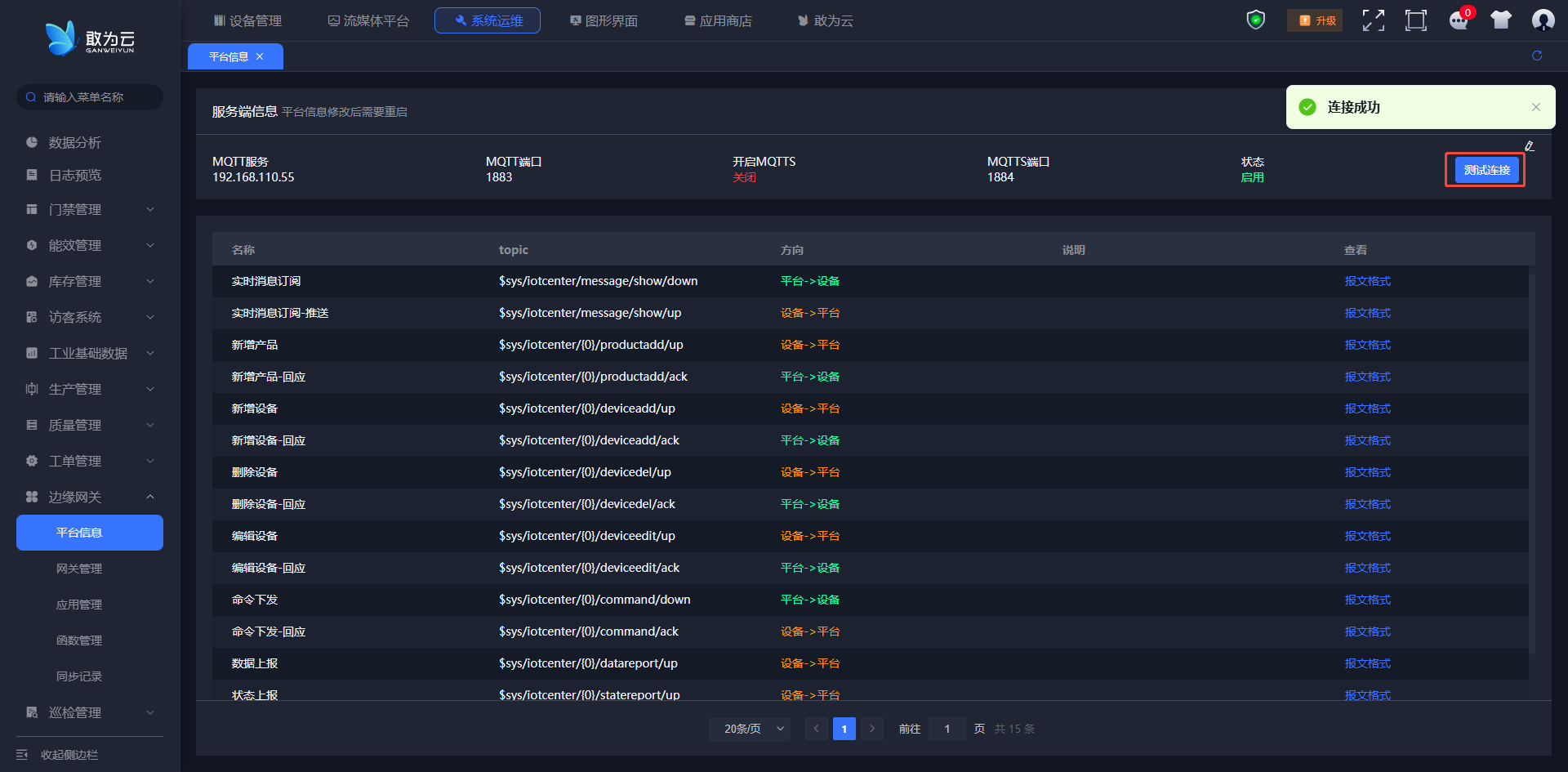Viewport: 1568px width, 772px height.
Task: Open the chat messages notification icon
Action: pos(1458,20)
